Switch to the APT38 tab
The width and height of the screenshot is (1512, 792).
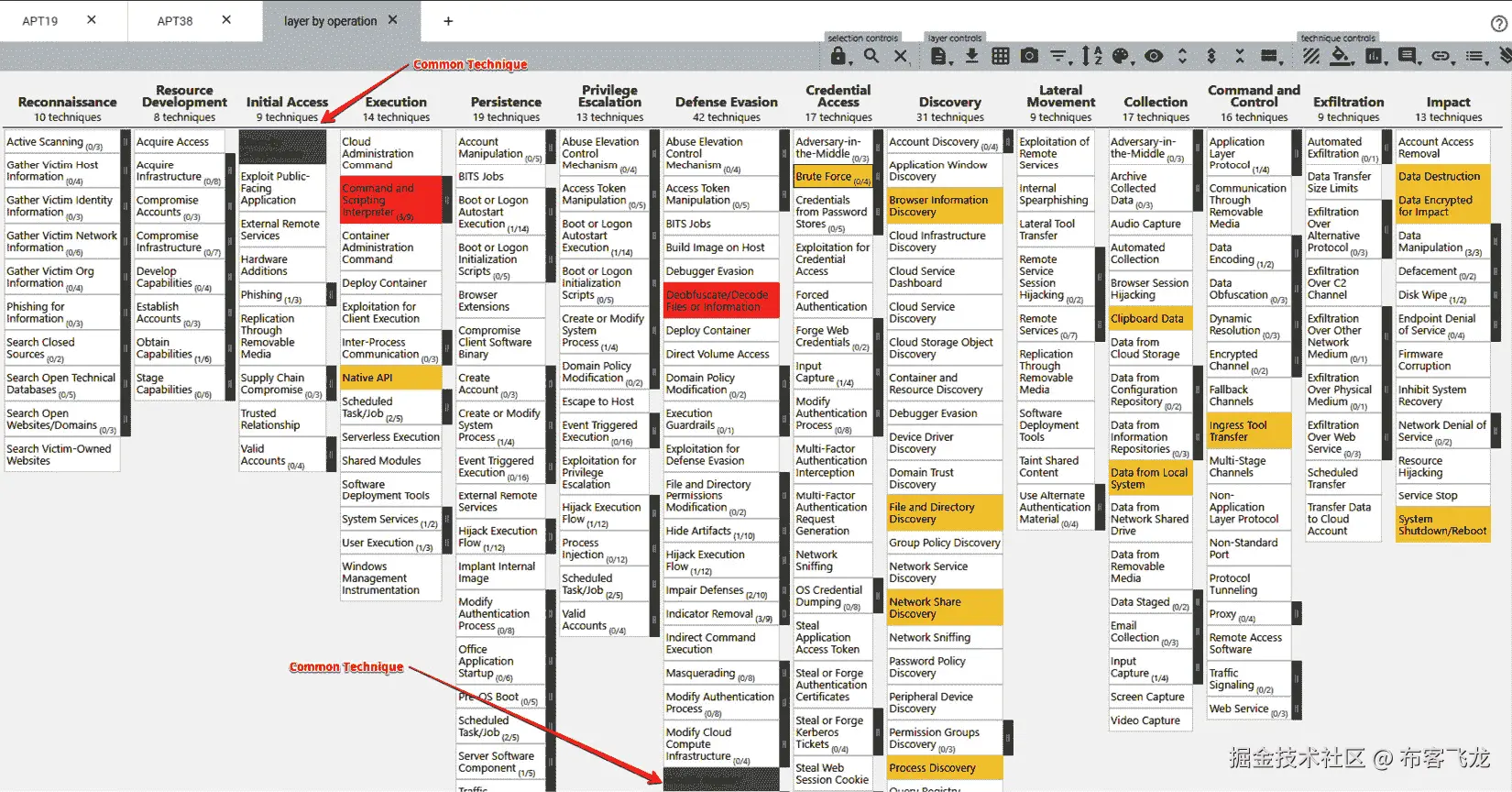pyautogui.click(x=175, y=21)
